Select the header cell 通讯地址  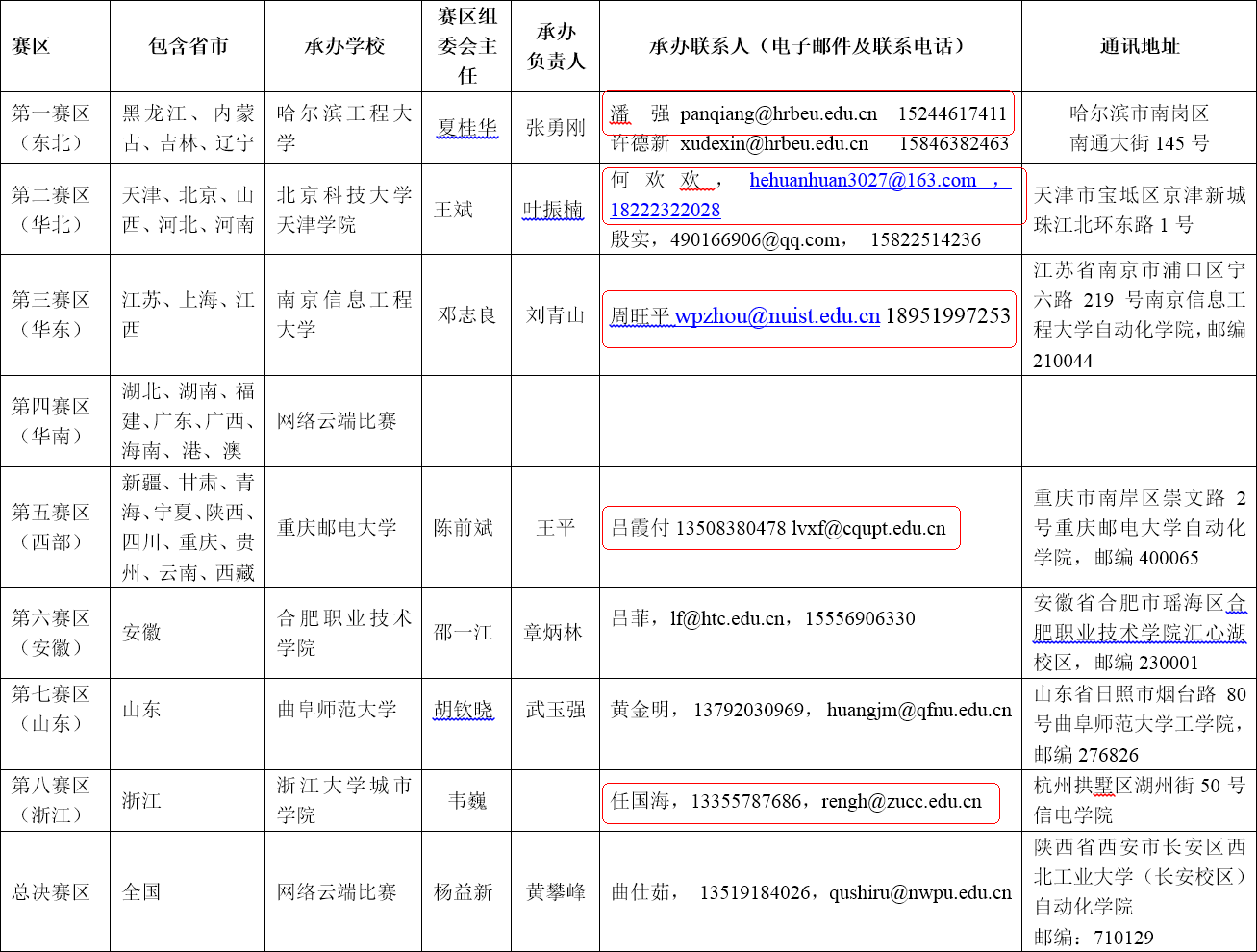1139,46
